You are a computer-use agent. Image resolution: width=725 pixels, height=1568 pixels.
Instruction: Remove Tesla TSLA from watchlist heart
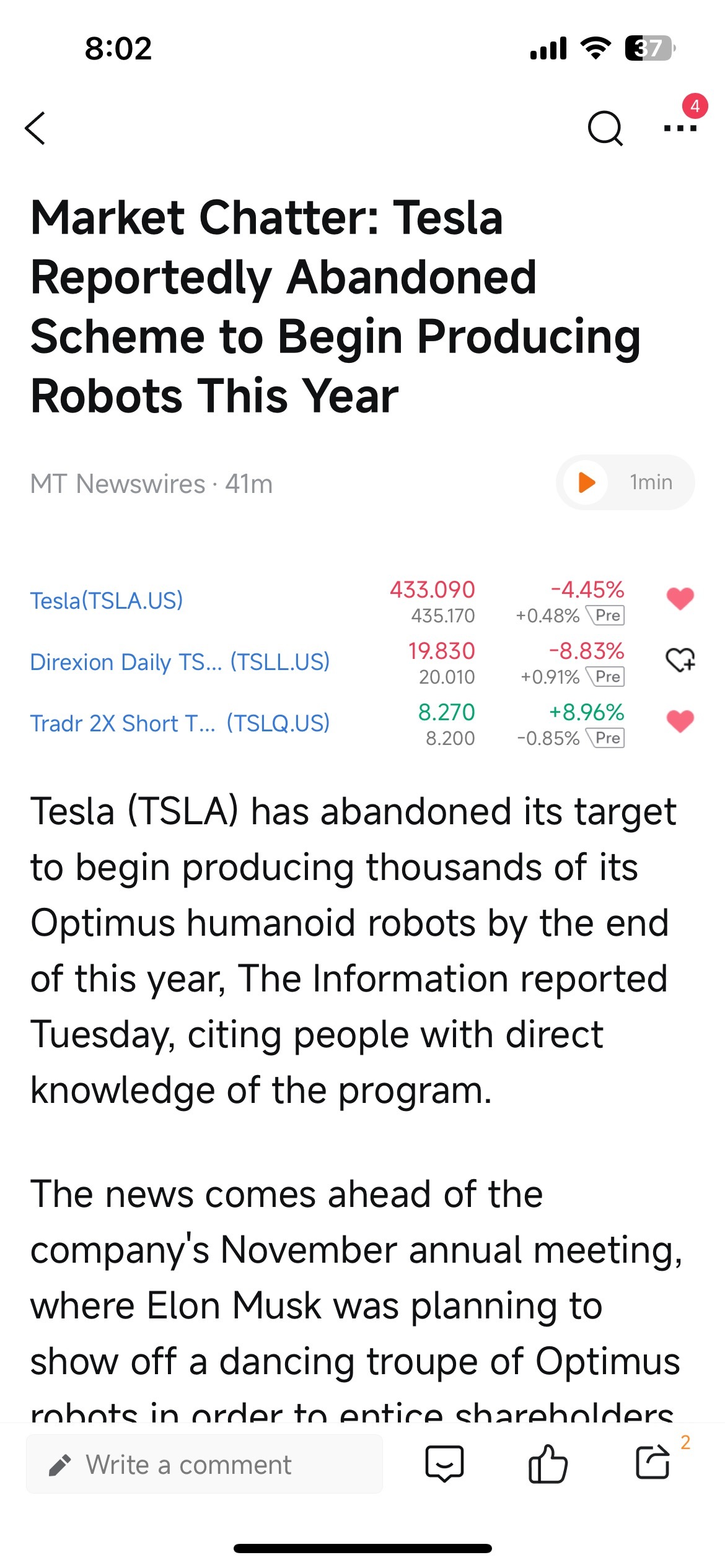(680, 599)
